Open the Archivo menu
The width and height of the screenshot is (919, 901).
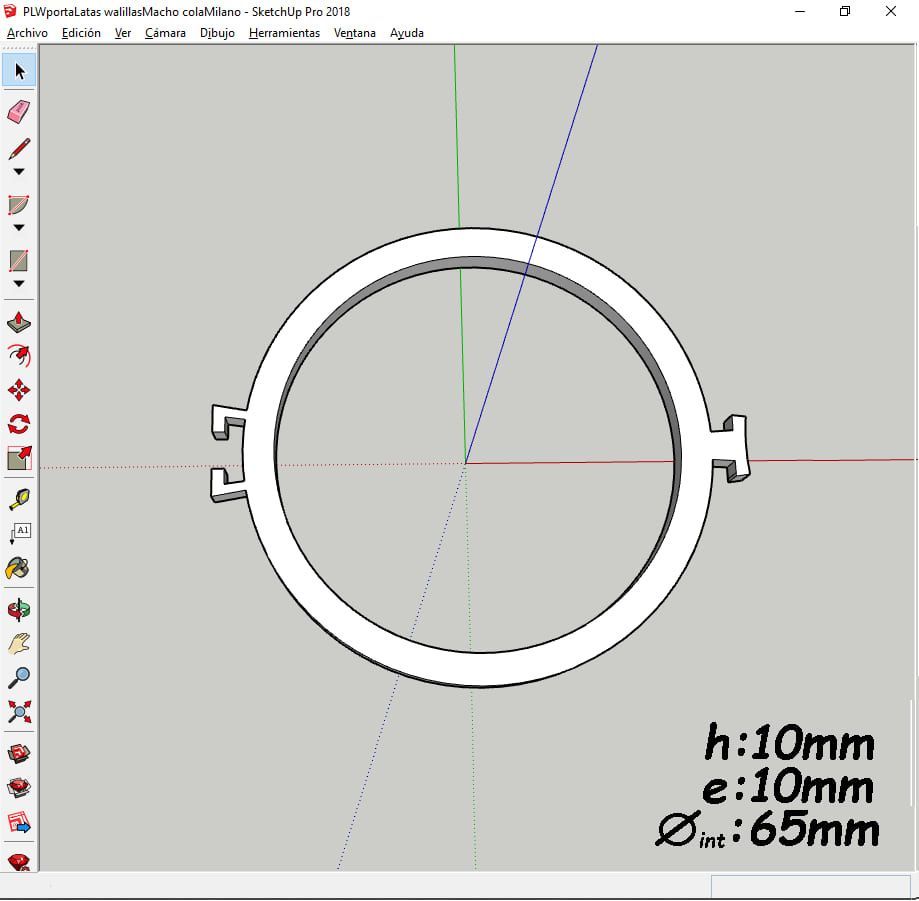(x=27, y=33)
